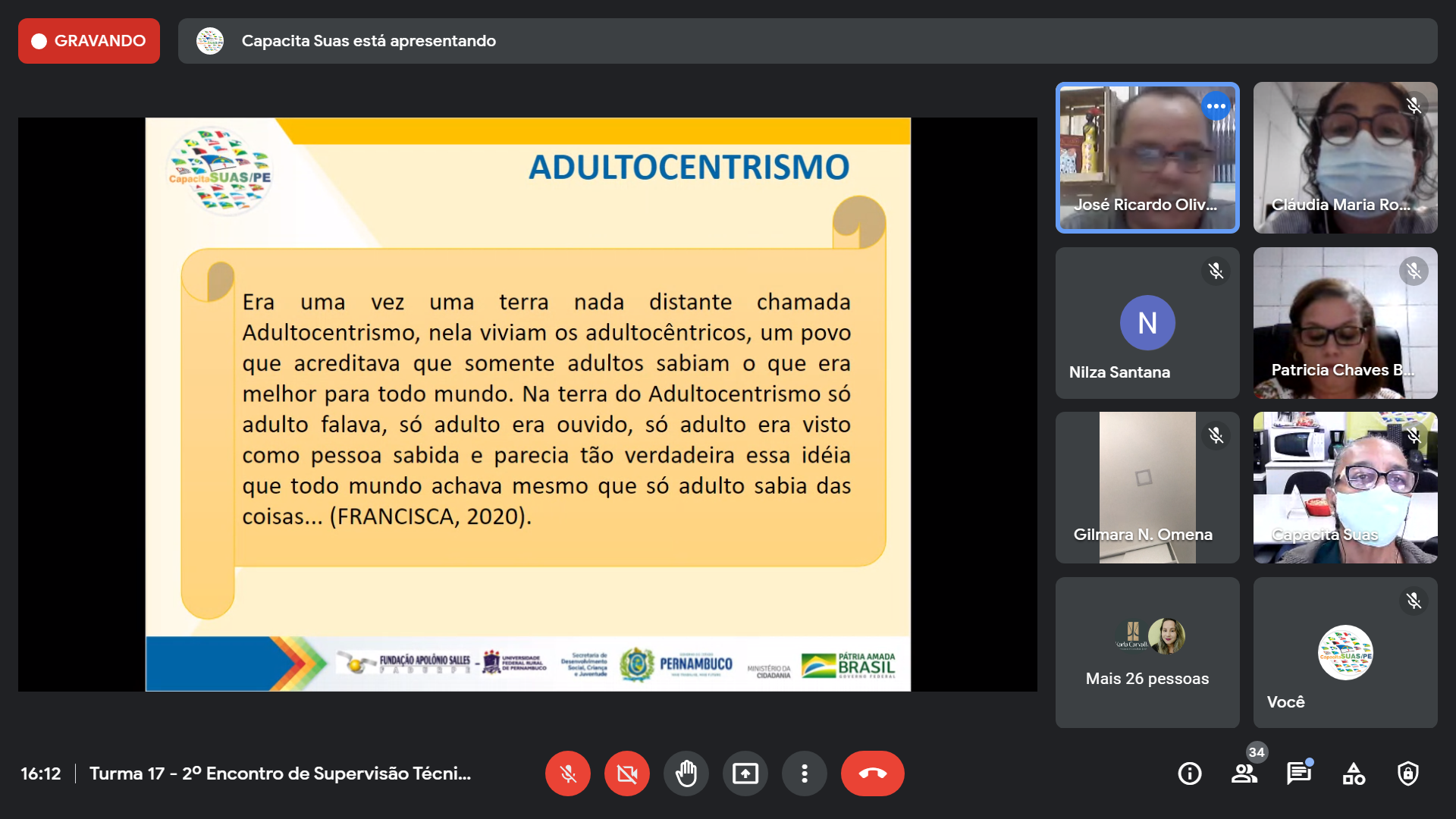Leave the call with red hang-up button
The height and width of the screenshot is (819, 1456).
(x=872, y=773)
